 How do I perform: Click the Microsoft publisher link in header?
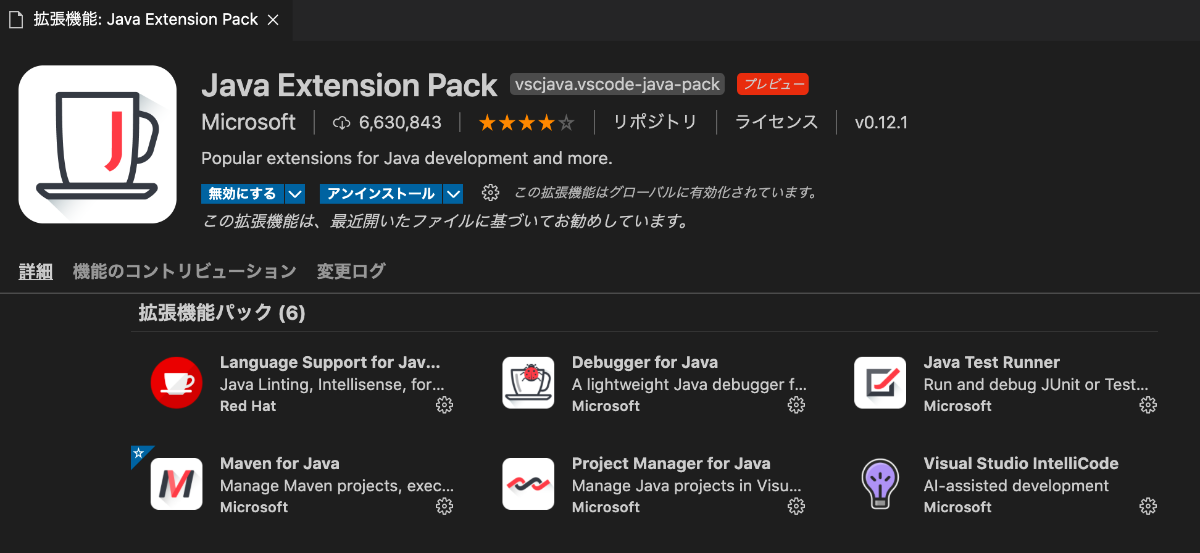(249, 122)
